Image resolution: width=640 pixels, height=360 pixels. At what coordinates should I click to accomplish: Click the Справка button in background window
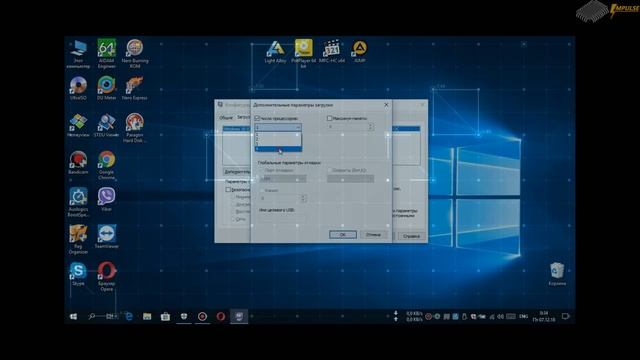click(411, 236)
